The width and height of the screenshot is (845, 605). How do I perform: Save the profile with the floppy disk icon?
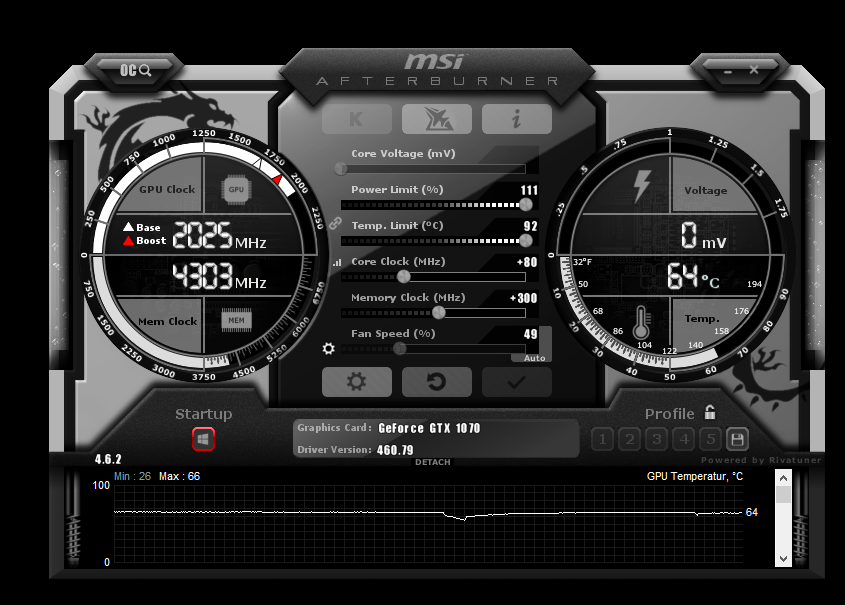[737, 440]
